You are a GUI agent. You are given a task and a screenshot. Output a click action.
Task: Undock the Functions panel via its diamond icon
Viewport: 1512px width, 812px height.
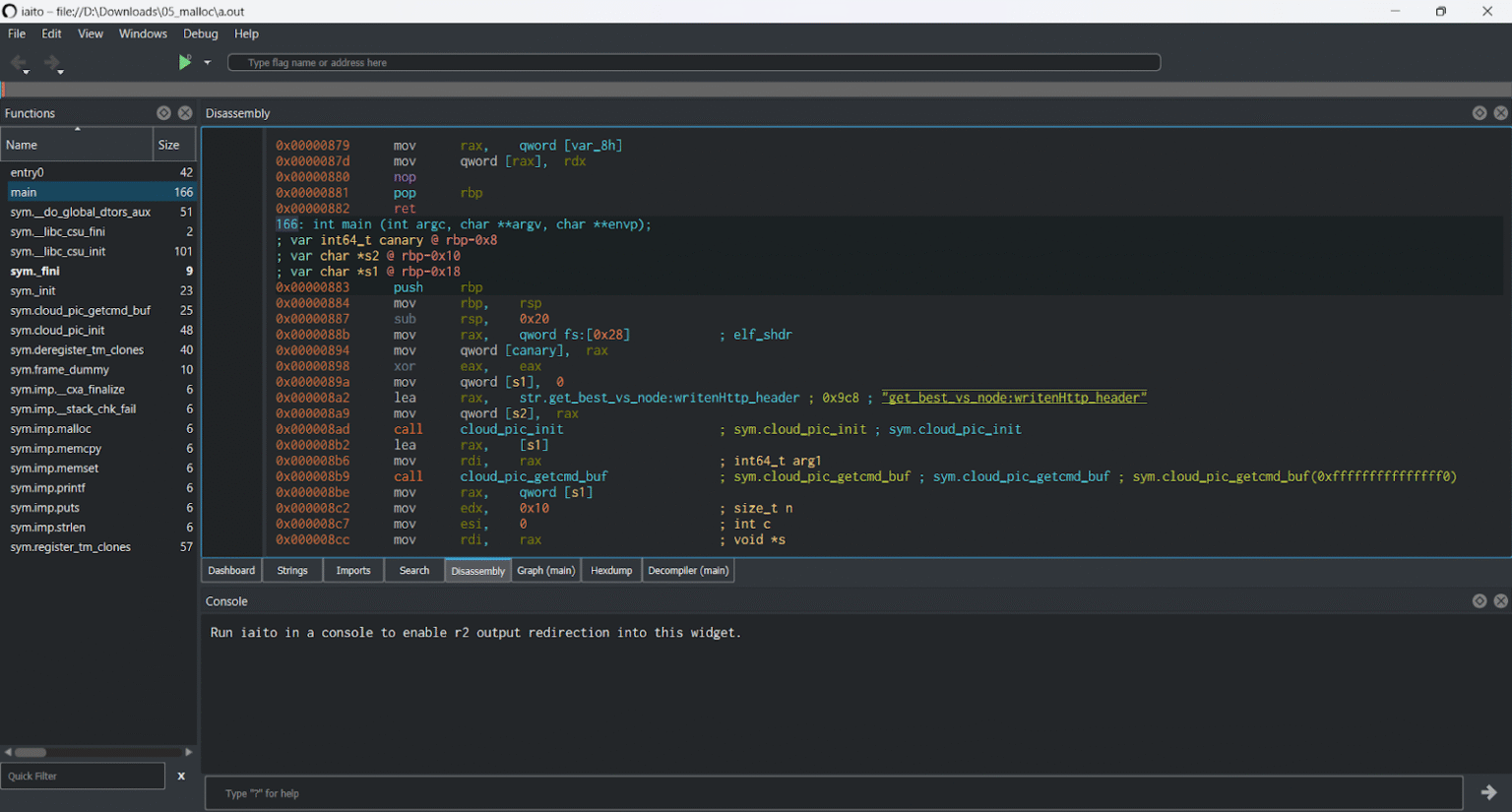[x=163, y=112]
